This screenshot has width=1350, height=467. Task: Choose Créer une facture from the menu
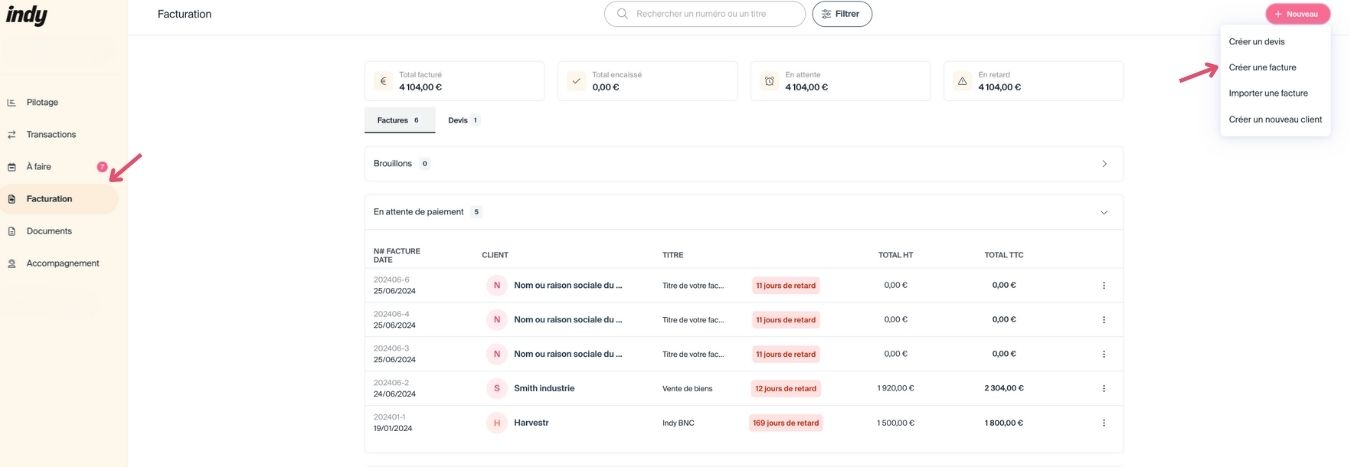tap(1262, 67)
